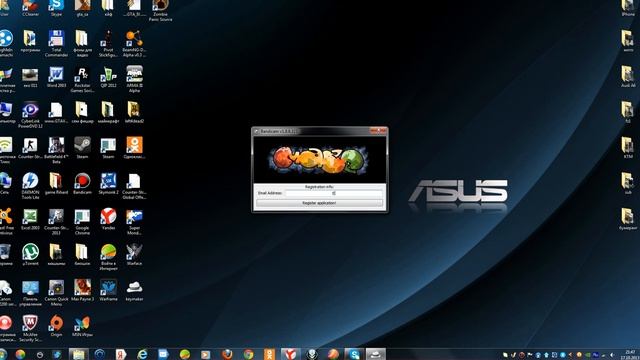Select the Max Payne 3 shortcut
640x360 pixels.
(x=82, y=291)
